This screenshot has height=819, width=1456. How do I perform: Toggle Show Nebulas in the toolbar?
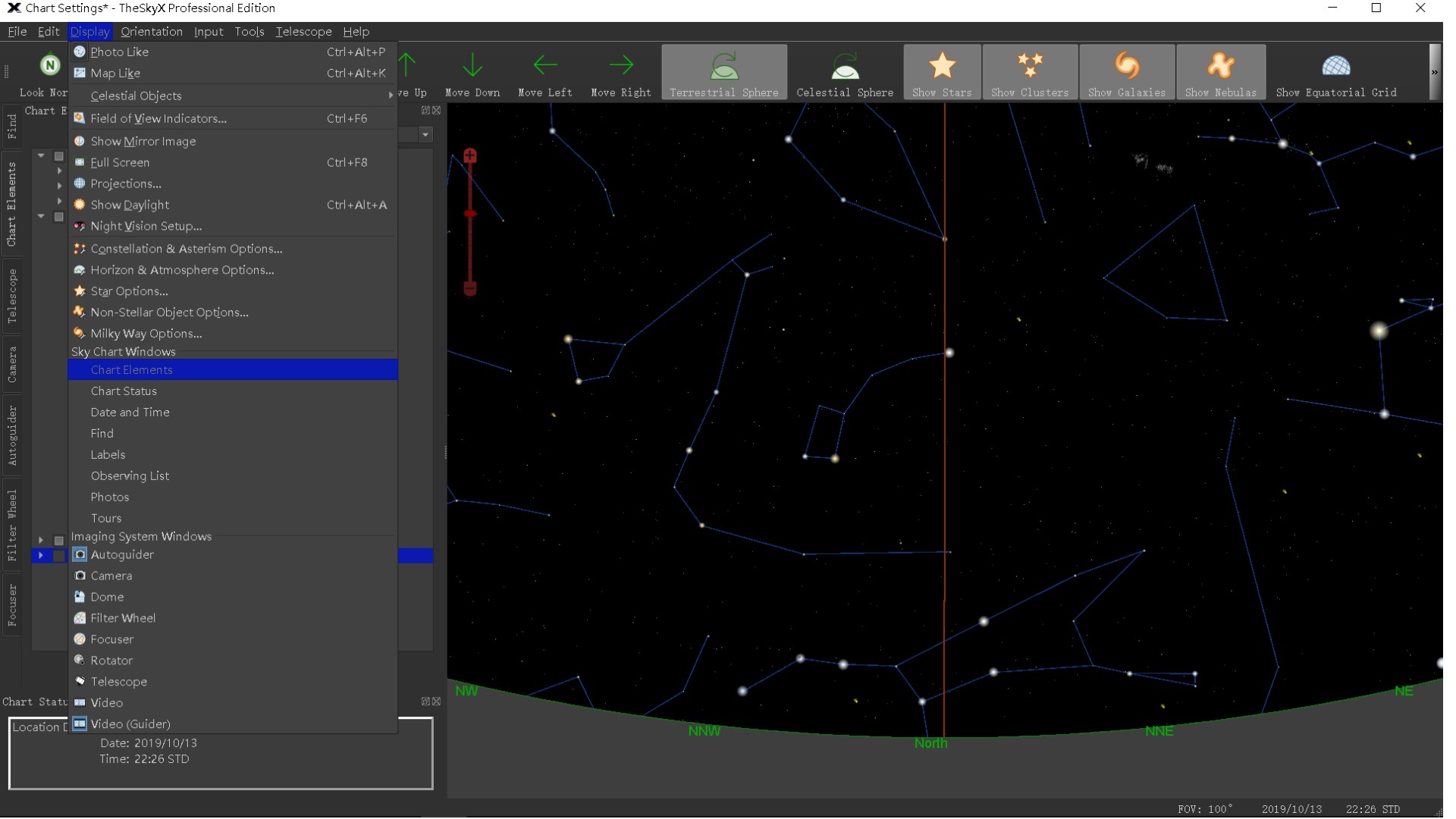pyautogui.click(x=1221, y=72)
